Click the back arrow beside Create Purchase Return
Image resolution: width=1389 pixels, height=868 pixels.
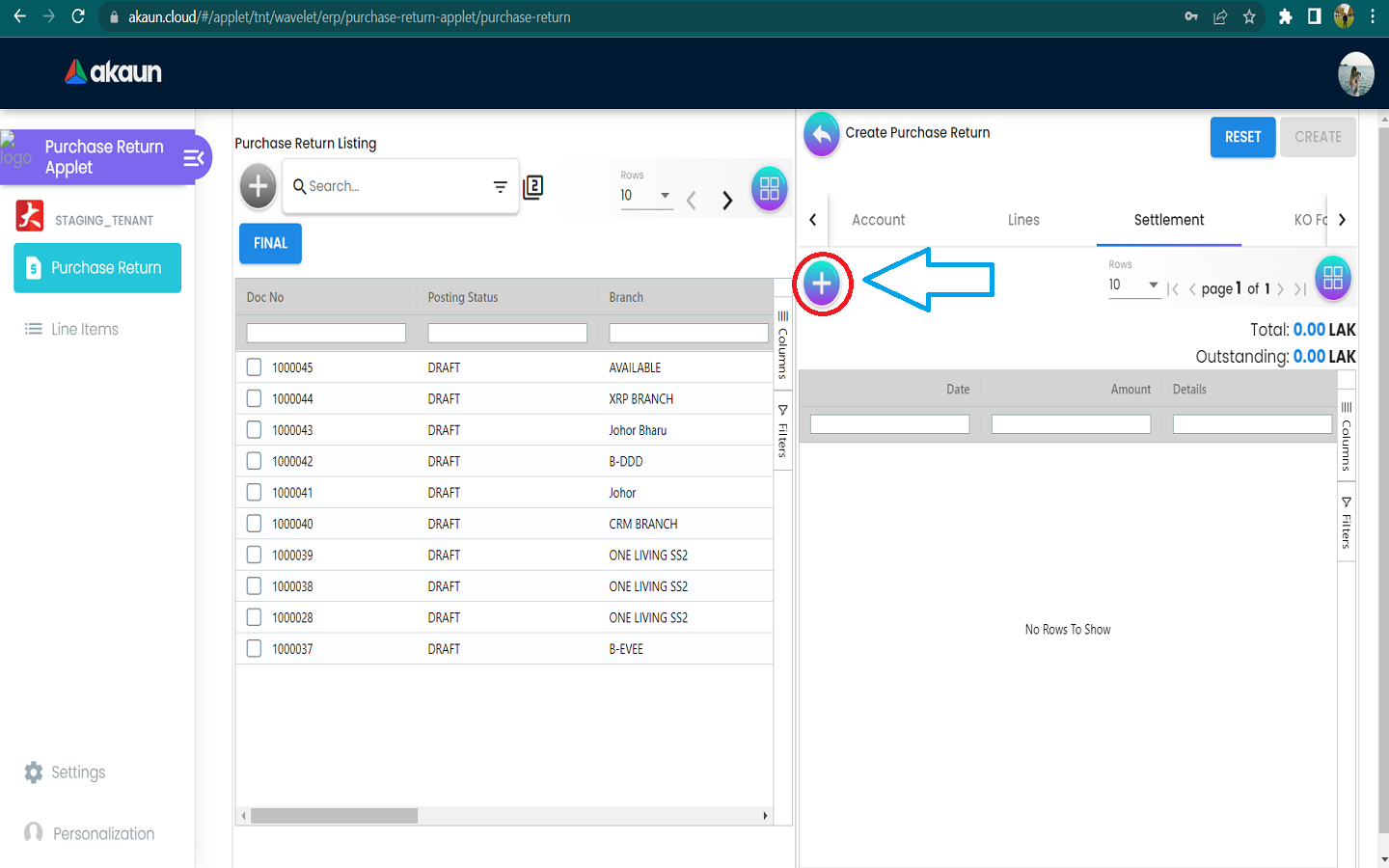822,135
